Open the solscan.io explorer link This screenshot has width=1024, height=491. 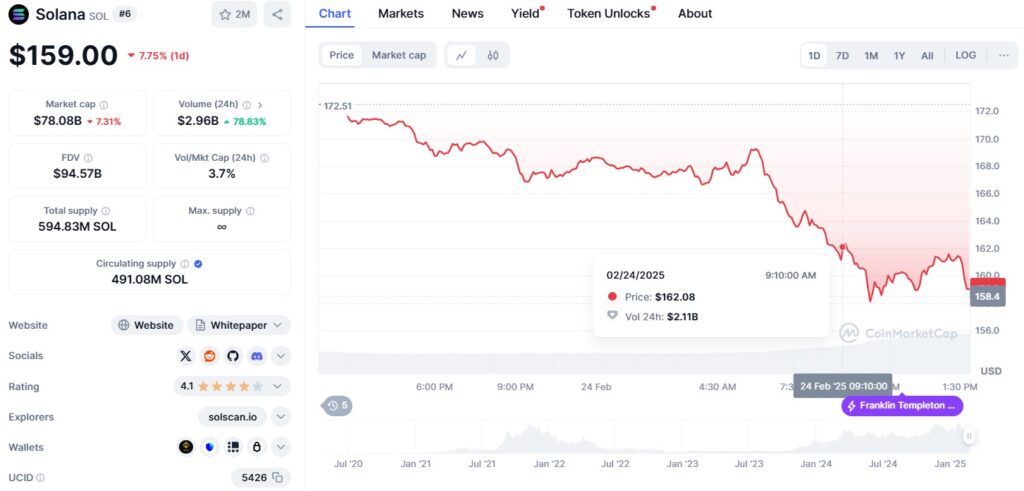[x=234, y=417]
